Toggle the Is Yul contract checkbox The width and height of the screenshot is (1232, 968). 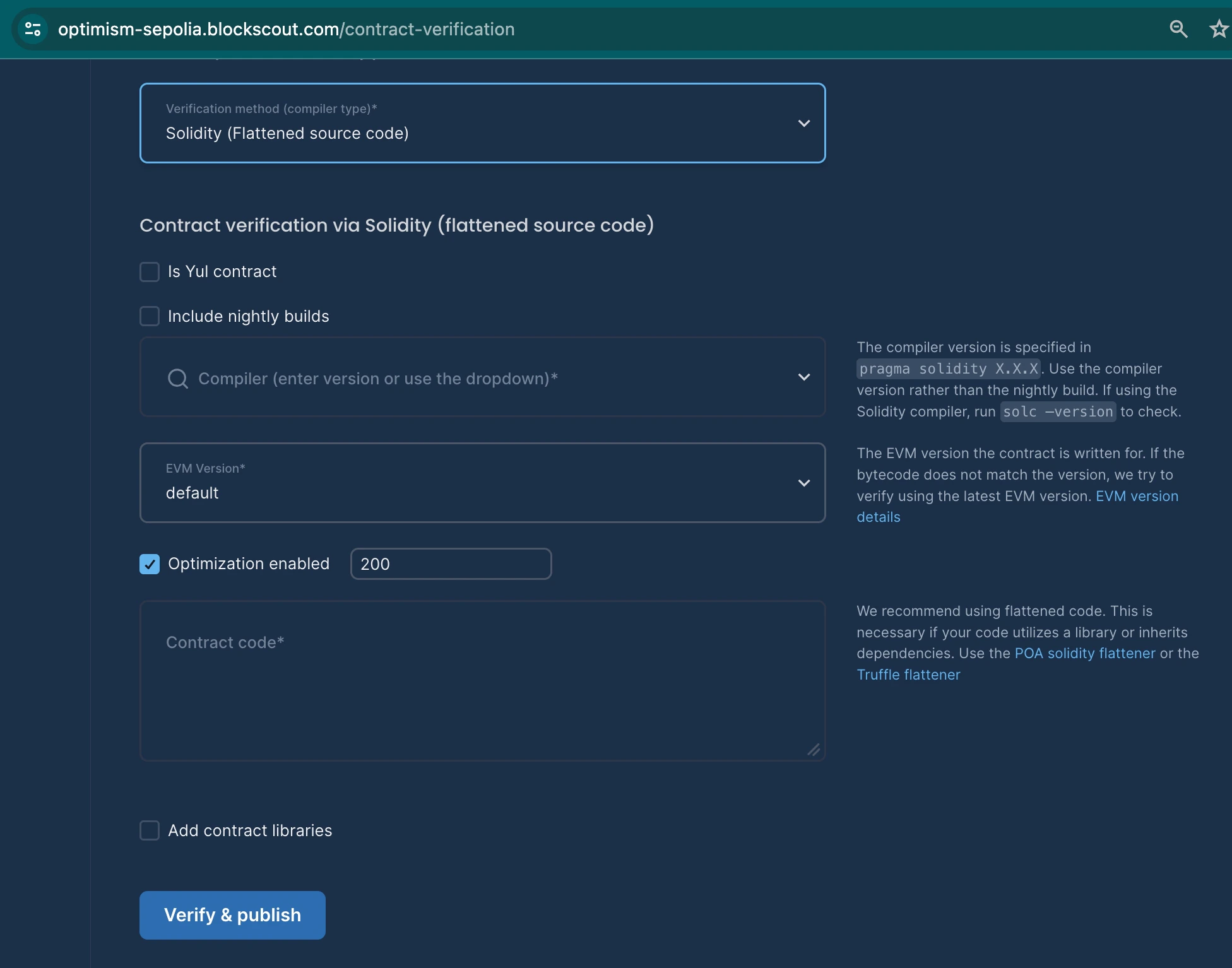click(150, 272)
